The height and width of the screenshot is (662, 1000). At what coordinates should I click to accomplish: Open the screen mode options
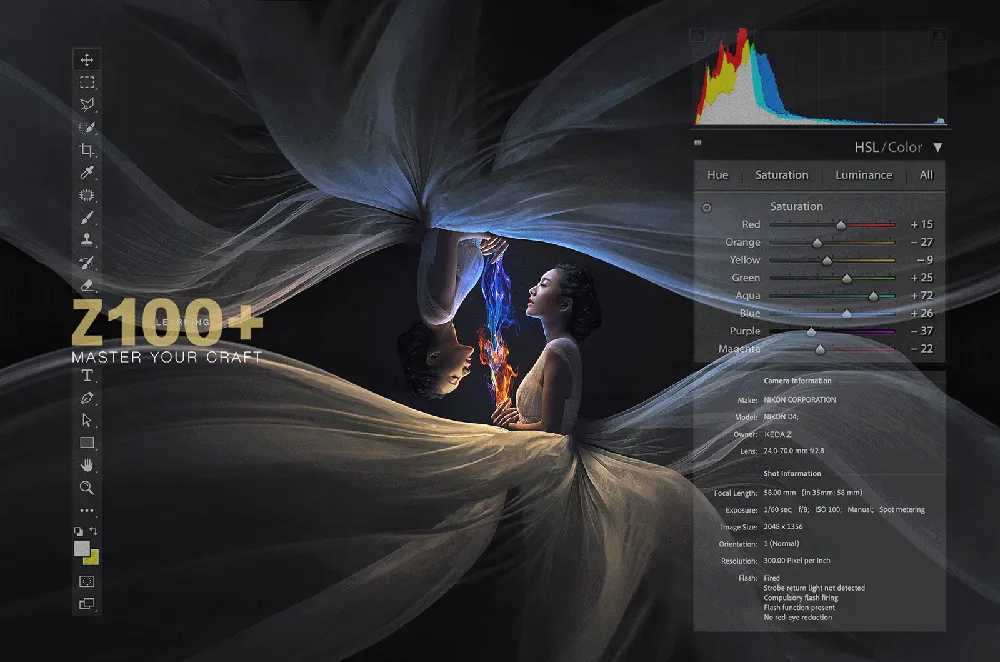[87, 603]
